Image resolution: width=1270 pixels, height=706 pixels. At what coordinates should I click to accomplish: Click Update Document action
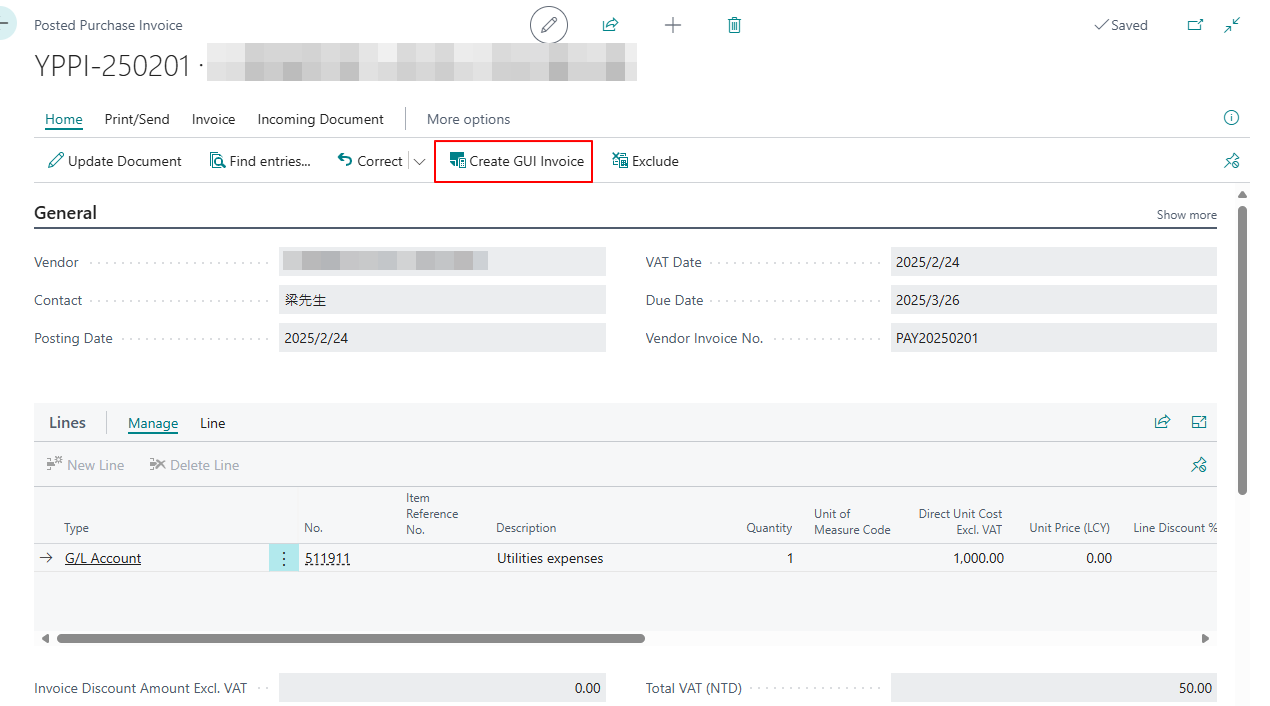tap(115, 161)
